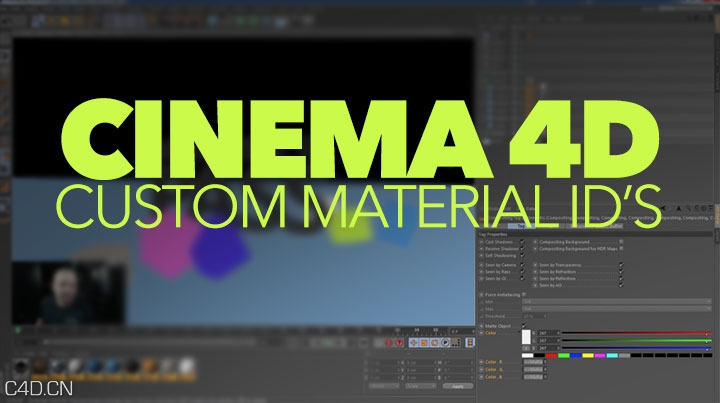Go back with Attribute Manager left arrow

click(664, 208)
